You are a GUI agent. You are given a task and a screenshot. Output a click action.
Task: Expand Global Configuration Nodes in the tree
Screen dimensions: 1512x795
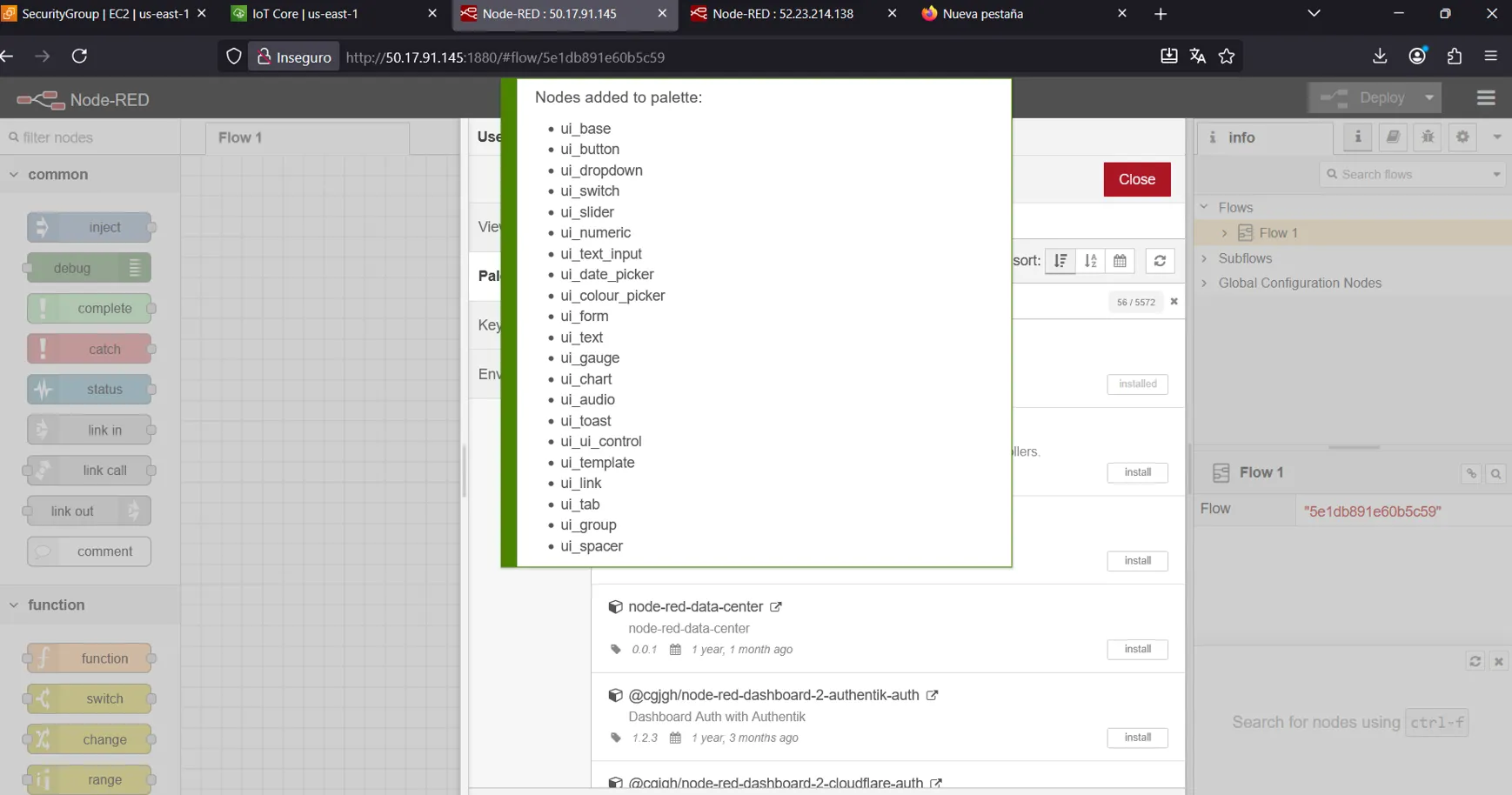pyautogui.click(x=1205, y=284)
